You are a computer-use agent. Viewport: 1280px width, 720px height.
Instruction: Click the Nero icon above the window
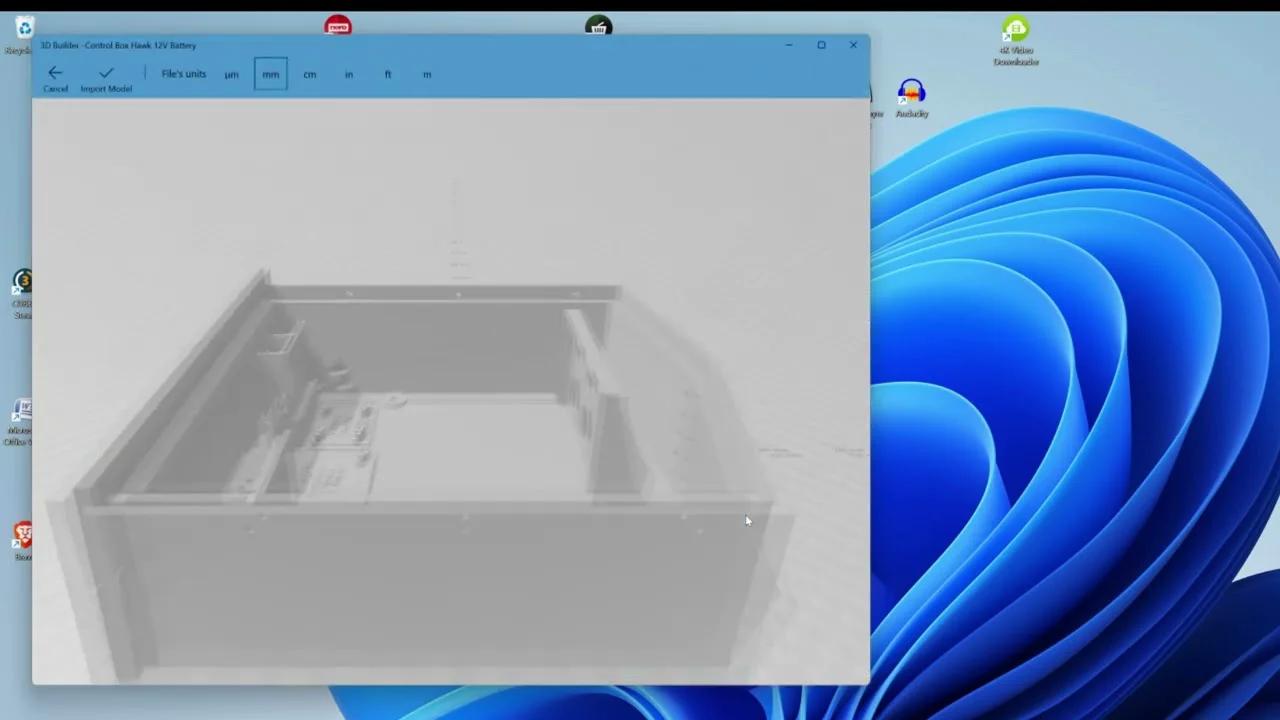tap(337, 25)
